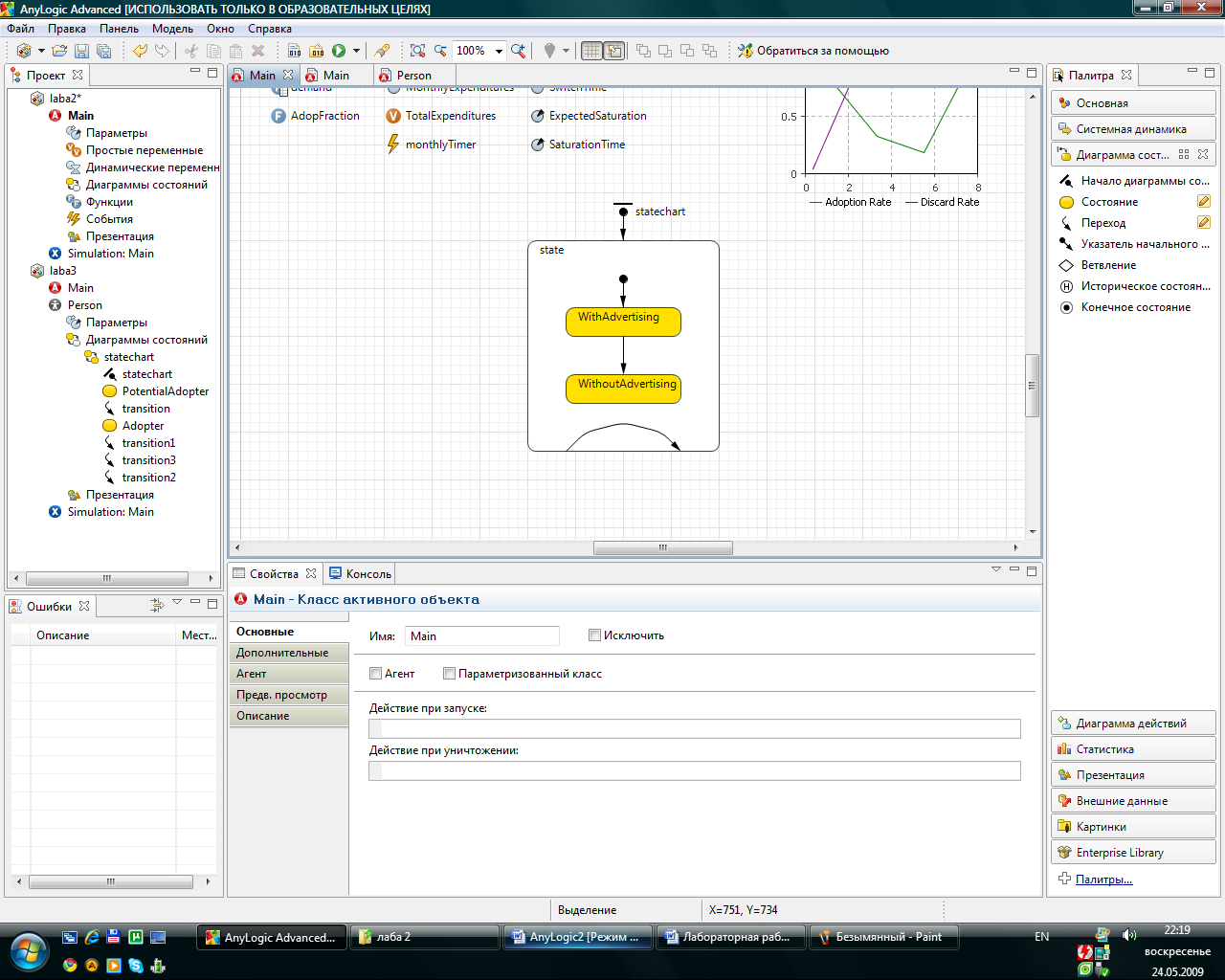The width and height of the screenshot is (1225, 980).
Task: Click the 'Действие при запуске' input field
Action: coord(695,729)
